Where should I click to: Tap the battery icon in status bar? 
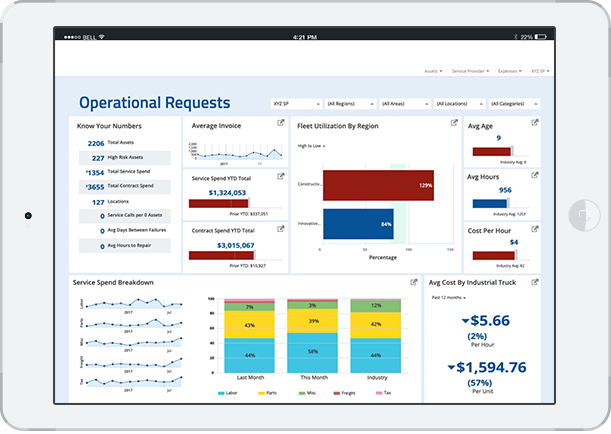[540, 37]
